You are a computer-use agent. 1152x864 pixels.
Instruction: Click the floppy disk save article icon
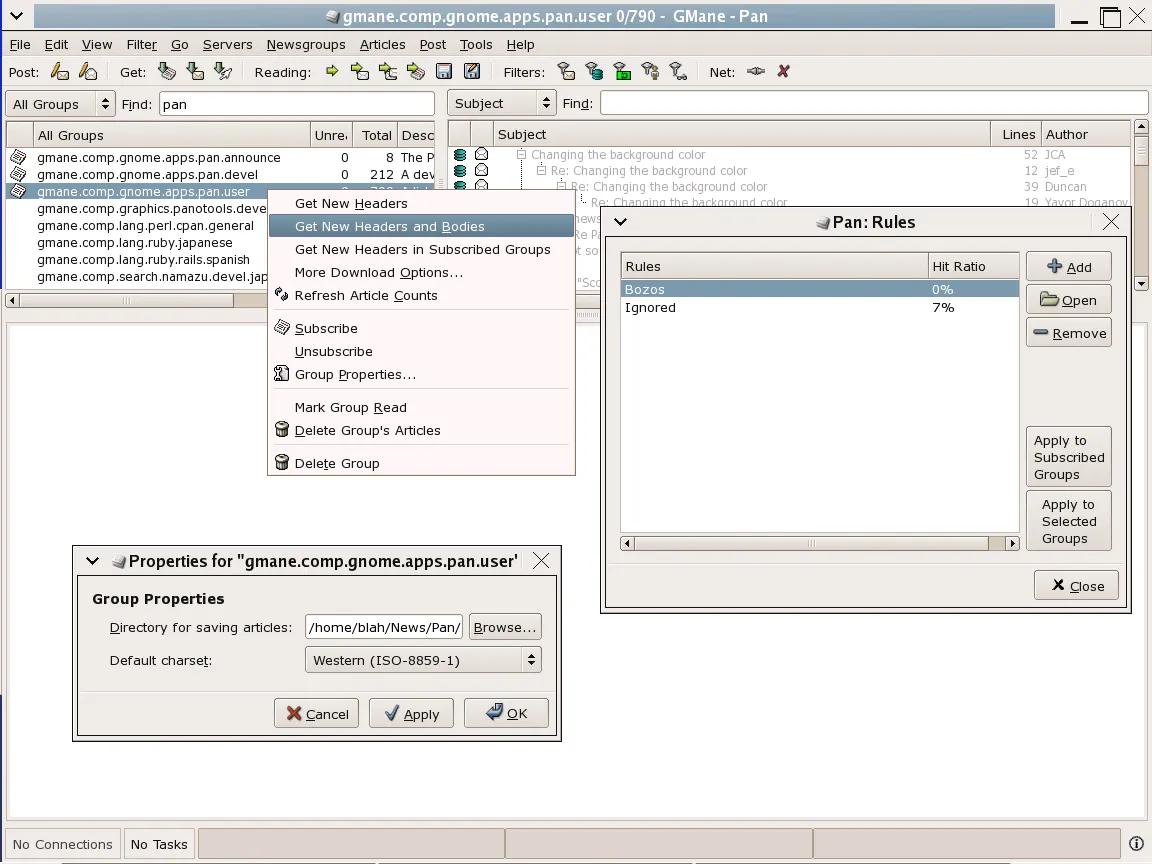click(x=444, y=72)
